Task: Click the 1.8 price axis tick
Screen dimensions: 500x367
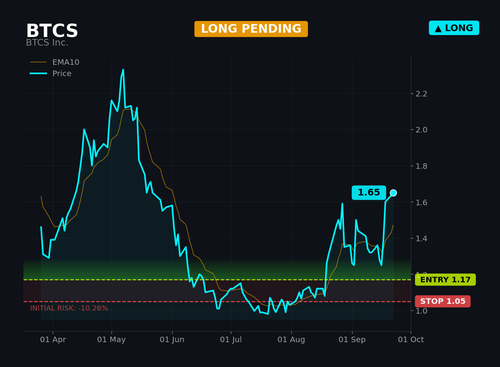Action: [x=421, y=166]
